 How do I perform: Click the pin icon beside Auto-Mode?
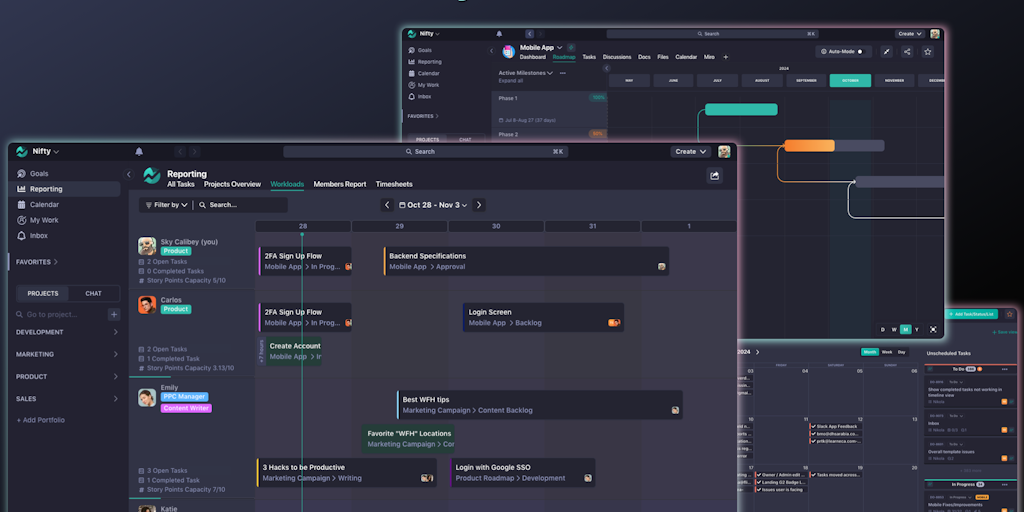coord(886,52)
